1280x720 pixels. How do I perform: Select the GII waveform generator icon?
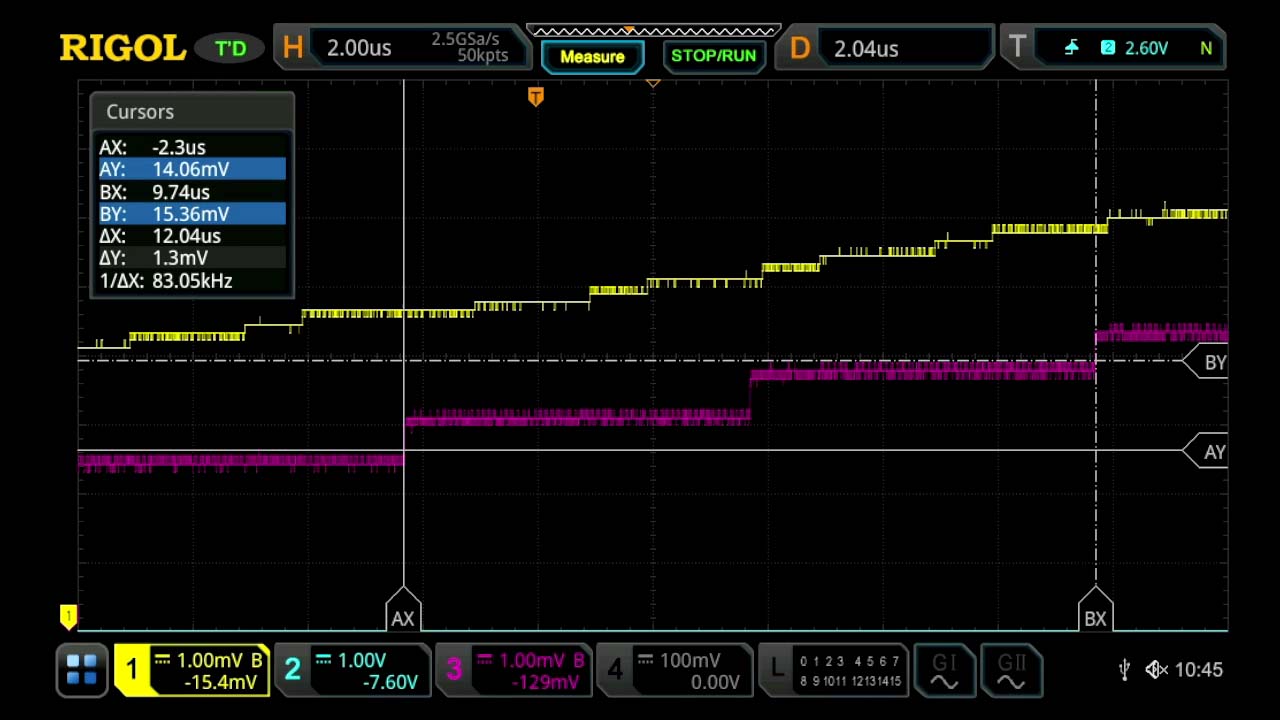coord(1012,670)
